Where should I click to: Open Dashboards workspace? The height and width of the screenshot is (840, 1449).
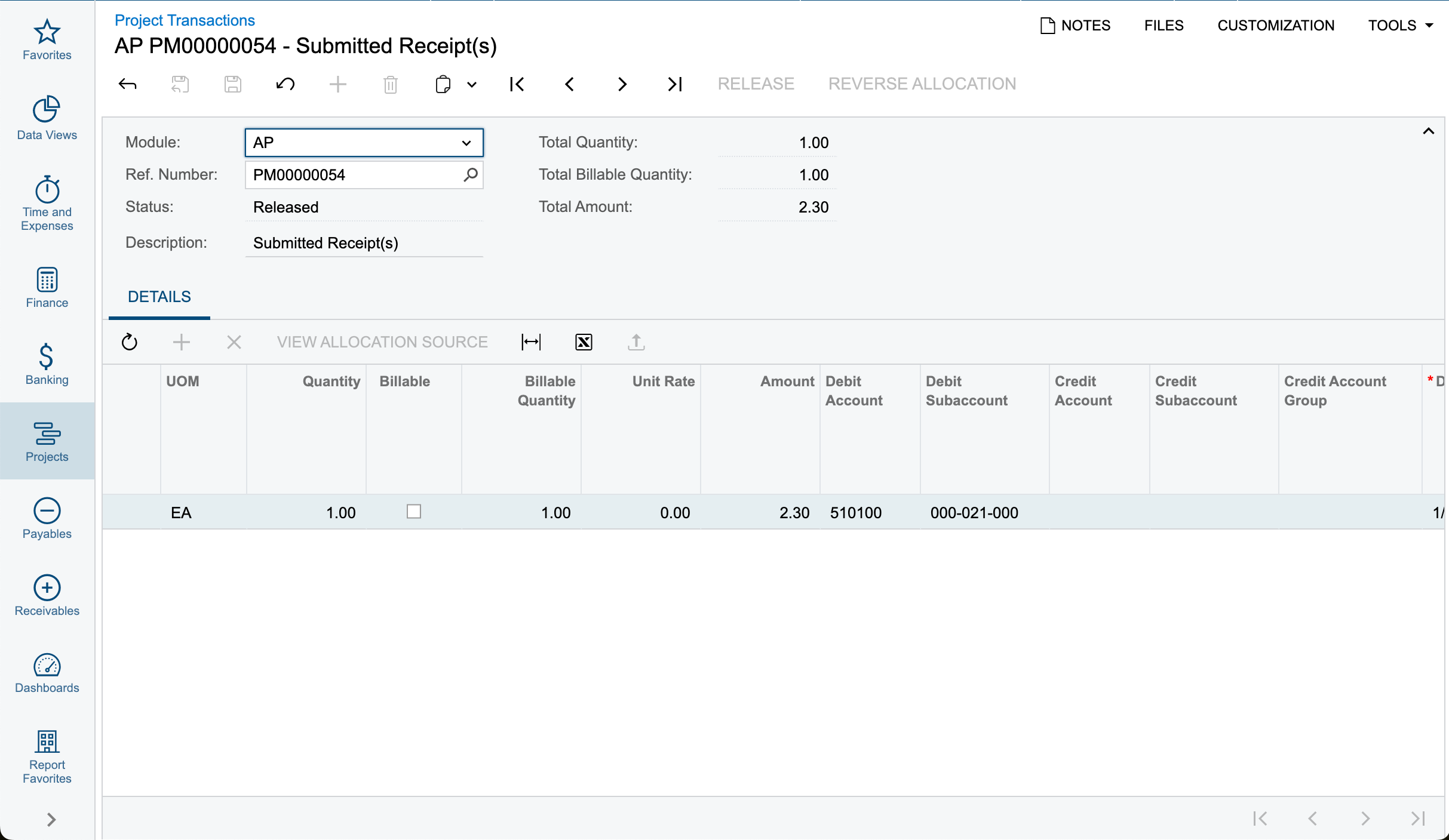[47, 672]
